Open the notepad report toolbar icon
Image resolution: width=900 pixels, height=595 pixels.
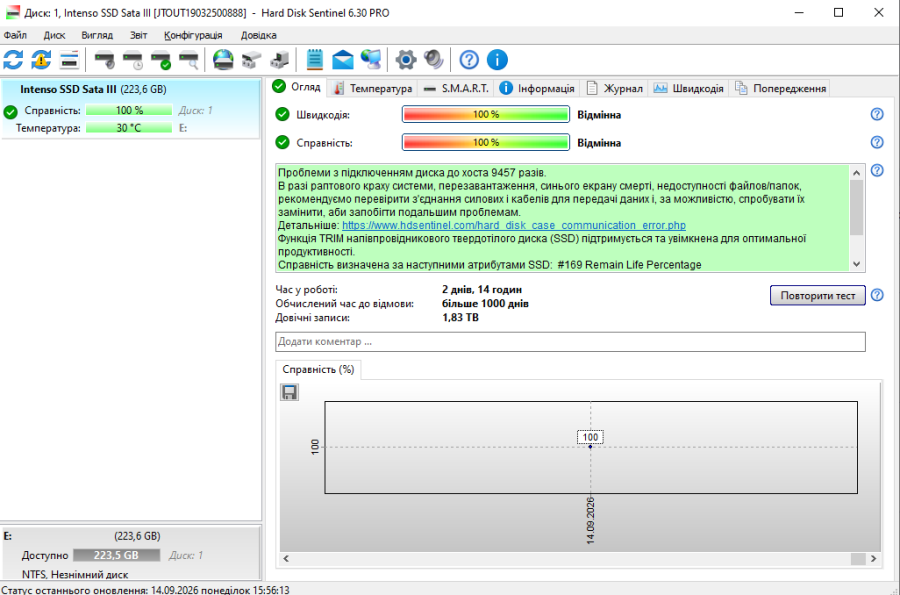click(x=315, y=60)
